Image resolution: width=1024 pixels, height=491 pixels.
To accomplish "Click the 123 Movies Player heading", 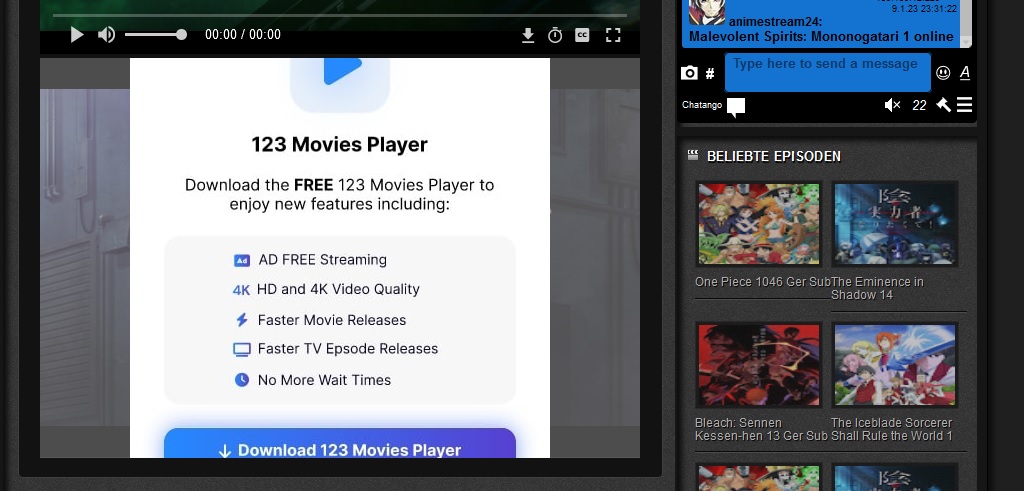I will pos(340,144).
